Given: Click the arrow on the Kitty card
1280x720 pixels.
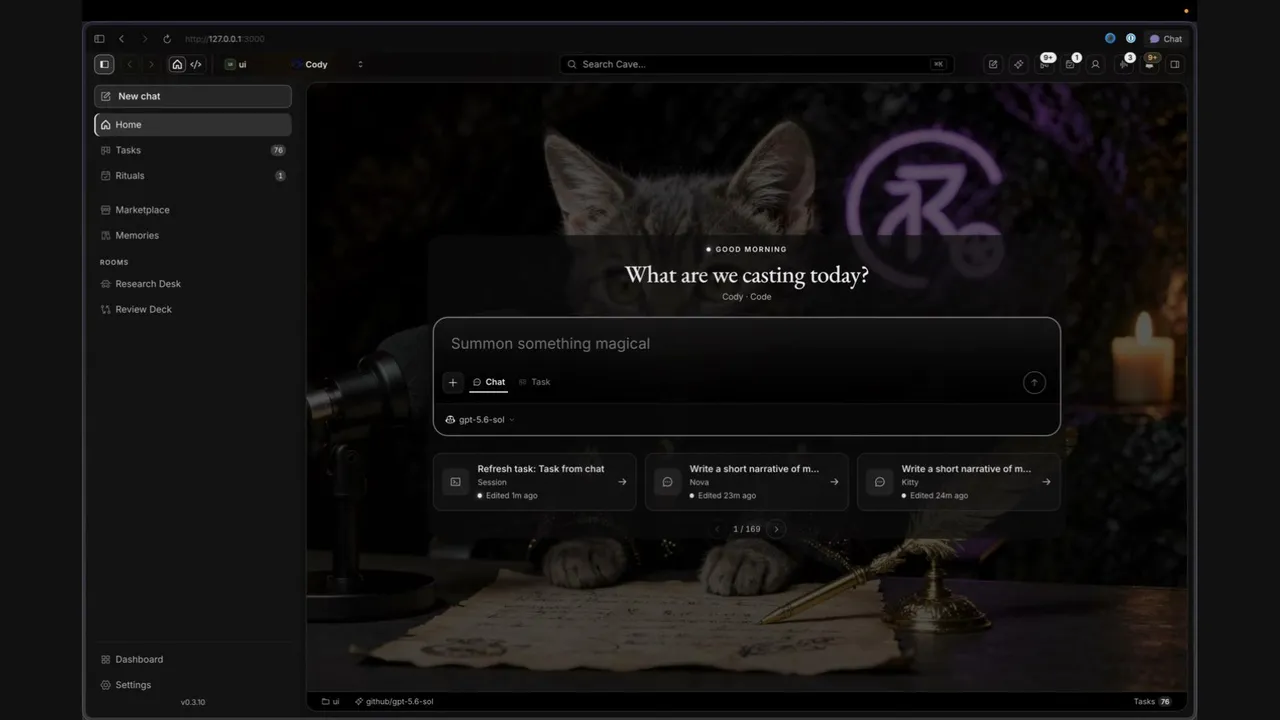Looking at the screenshot, I should coord(1046,482).
